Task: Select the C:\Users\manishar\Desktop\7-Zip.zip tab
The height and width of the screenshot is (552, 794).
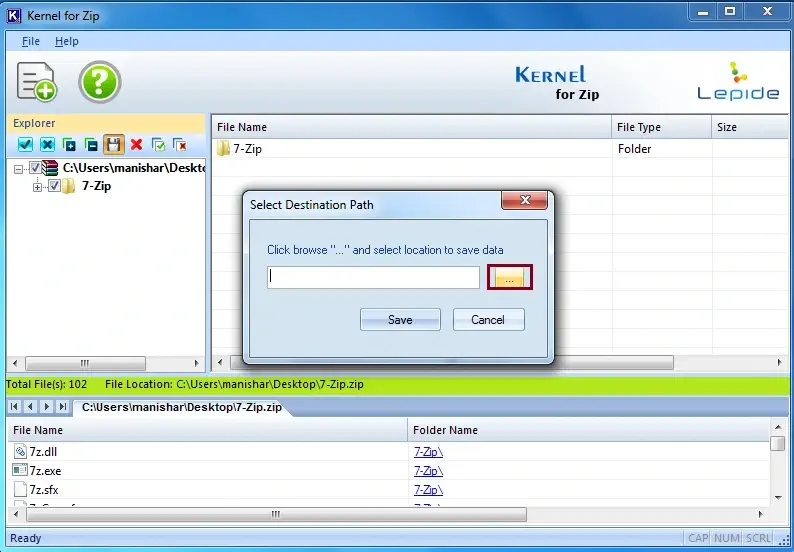Action: tap(181, 407)
